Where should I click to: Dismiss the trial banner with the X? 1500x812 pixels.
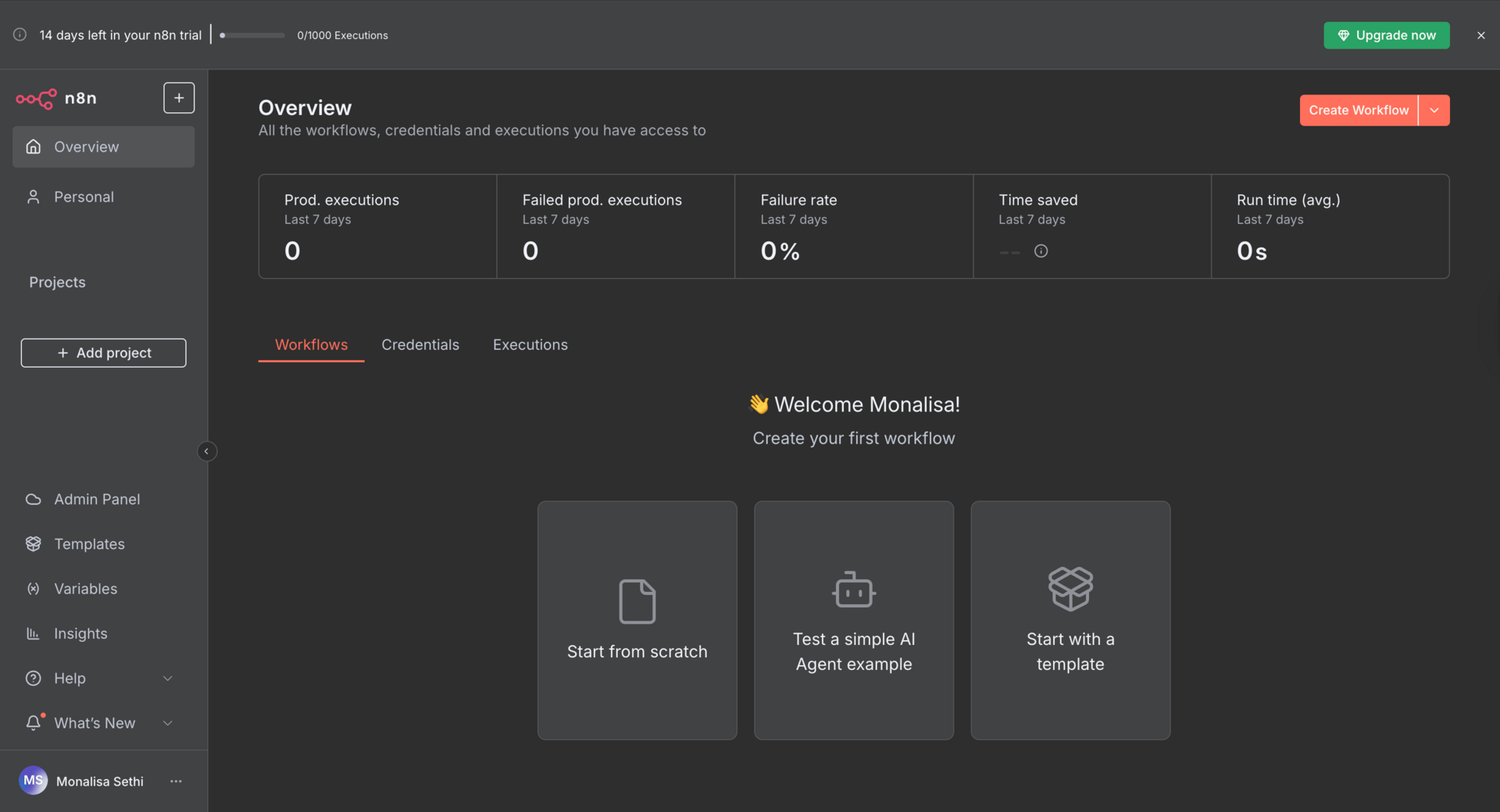[1480, 35]
